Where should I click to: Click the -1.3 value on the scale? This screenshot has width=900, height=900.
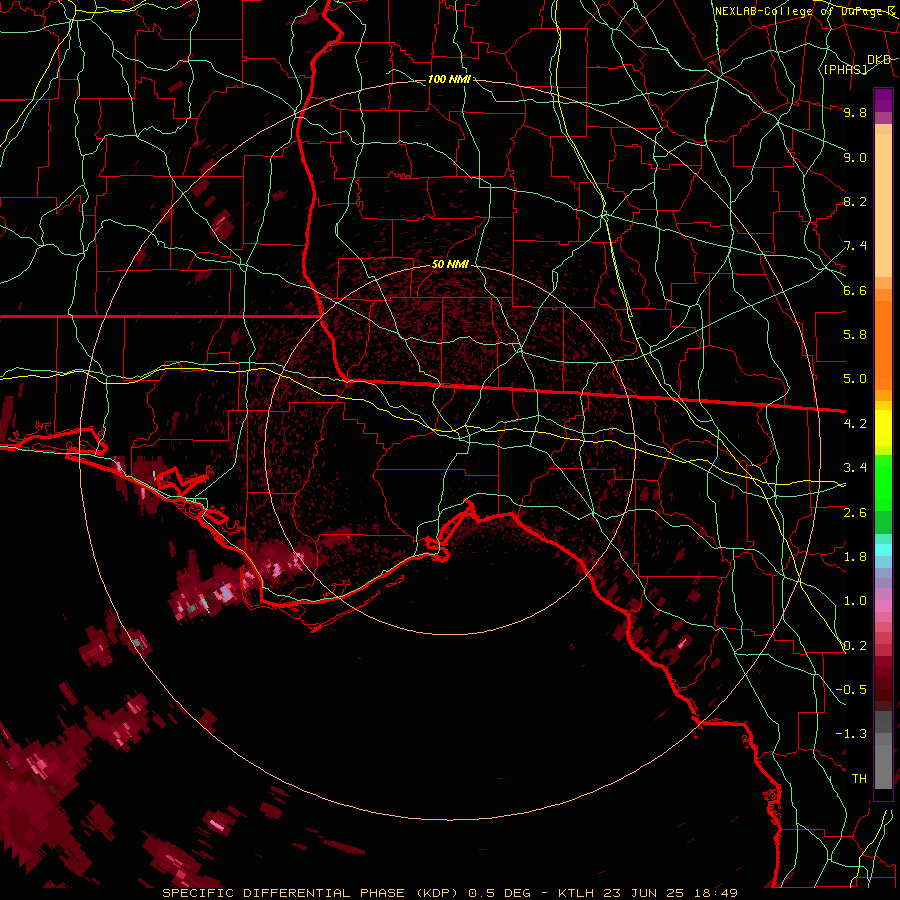coord(851,734)
